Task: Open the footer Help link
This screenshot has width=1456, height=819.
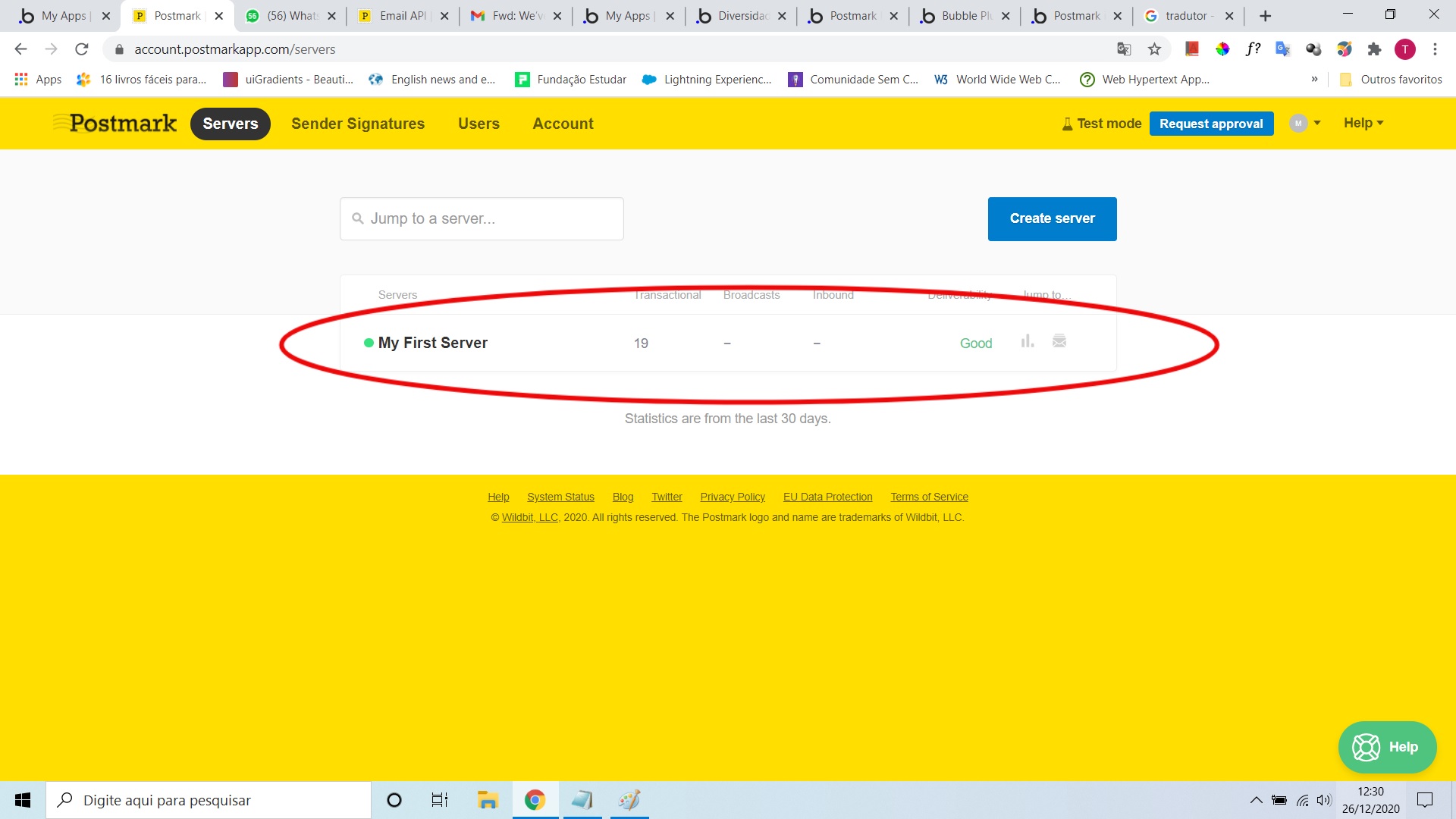Action: tap(498, 497)
